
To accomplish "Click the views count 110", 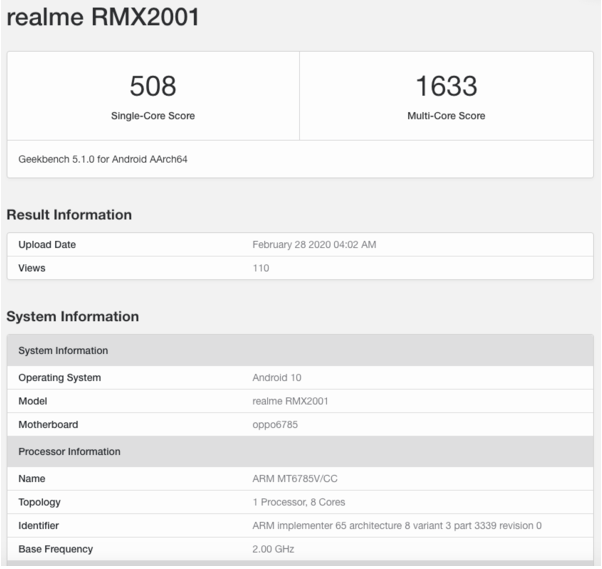I will pos(261,268).
